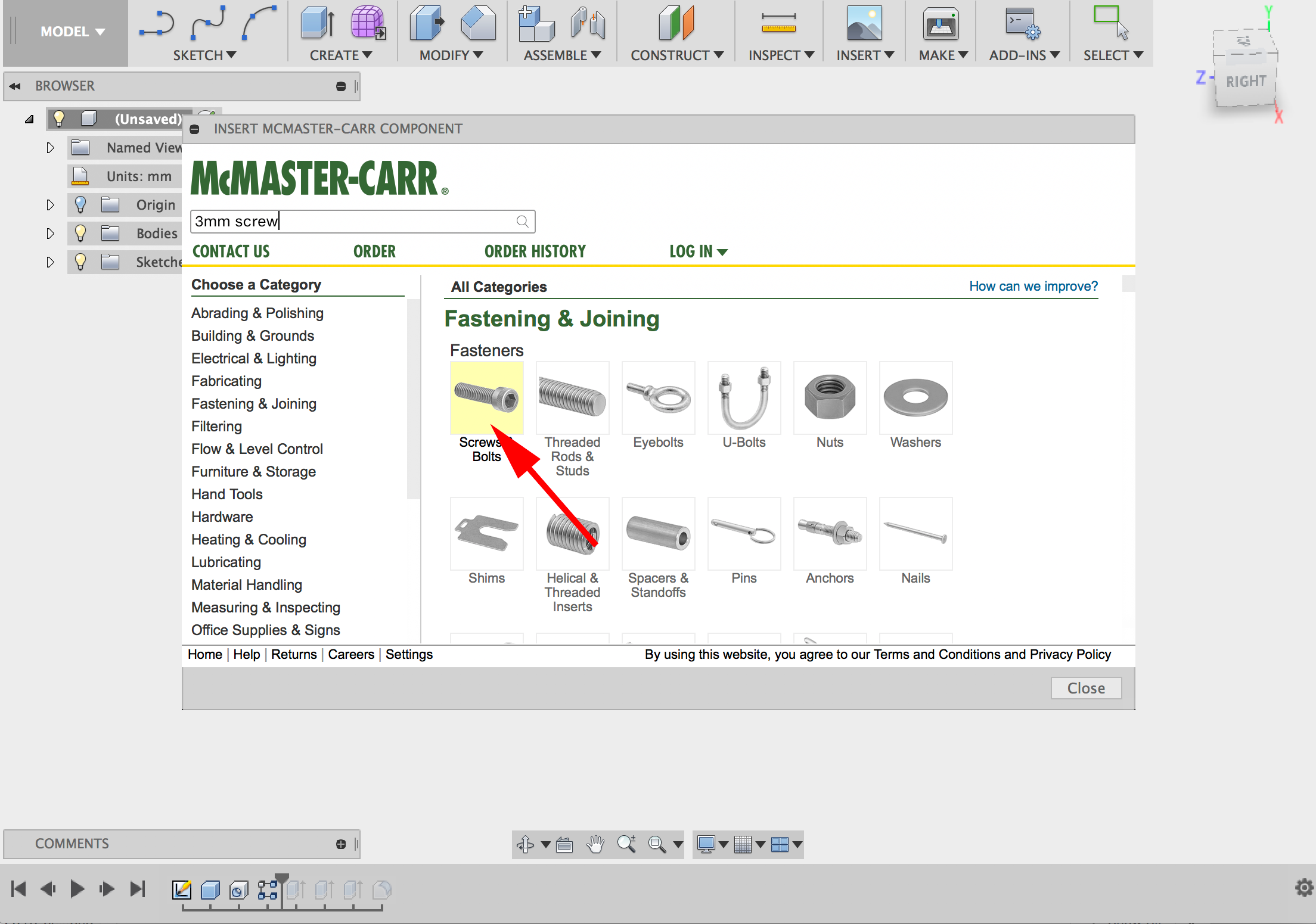The height and width of the screenshot is (924, 1316).
Task: Toggle visibility bulb of Sketches folder
Action: pos(80,262)
